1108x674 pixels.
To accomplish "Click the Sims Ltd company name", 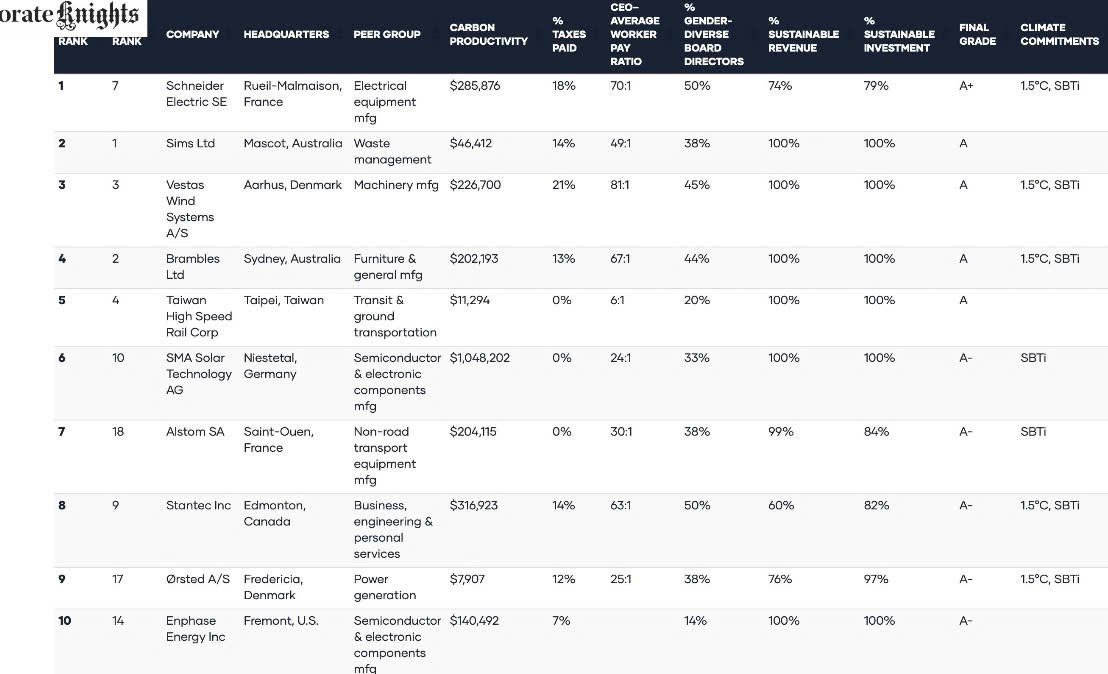I will click(x=190, y=143).
